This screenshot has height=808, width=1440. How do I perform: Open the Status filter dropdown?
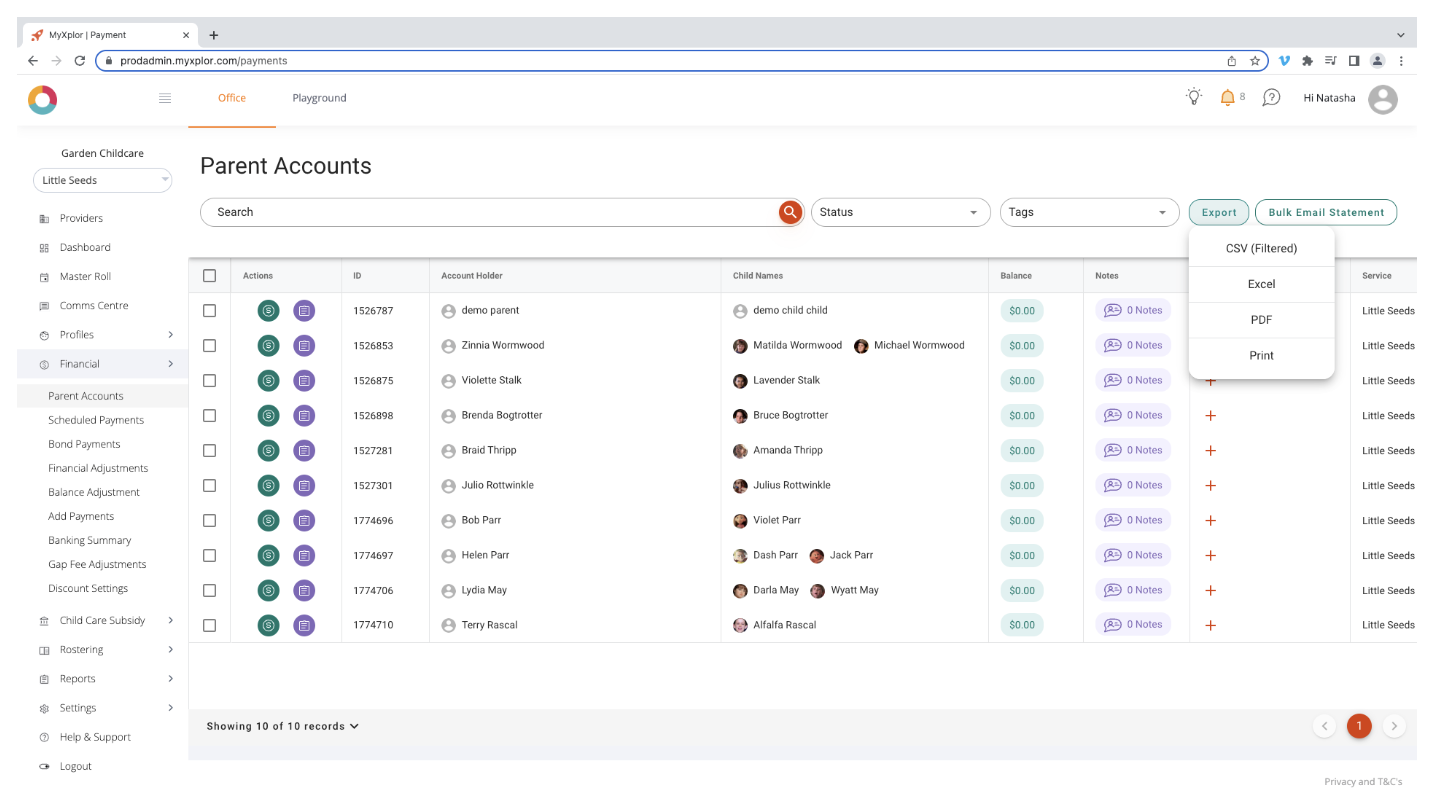coord(899,211)
